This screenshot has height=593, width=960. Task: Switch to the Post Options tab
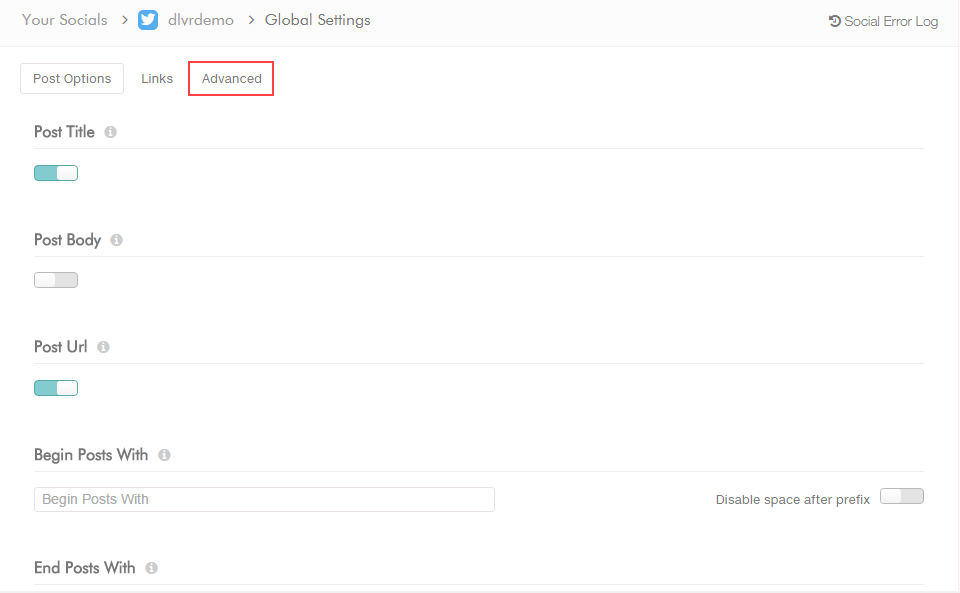click(71, 77)
